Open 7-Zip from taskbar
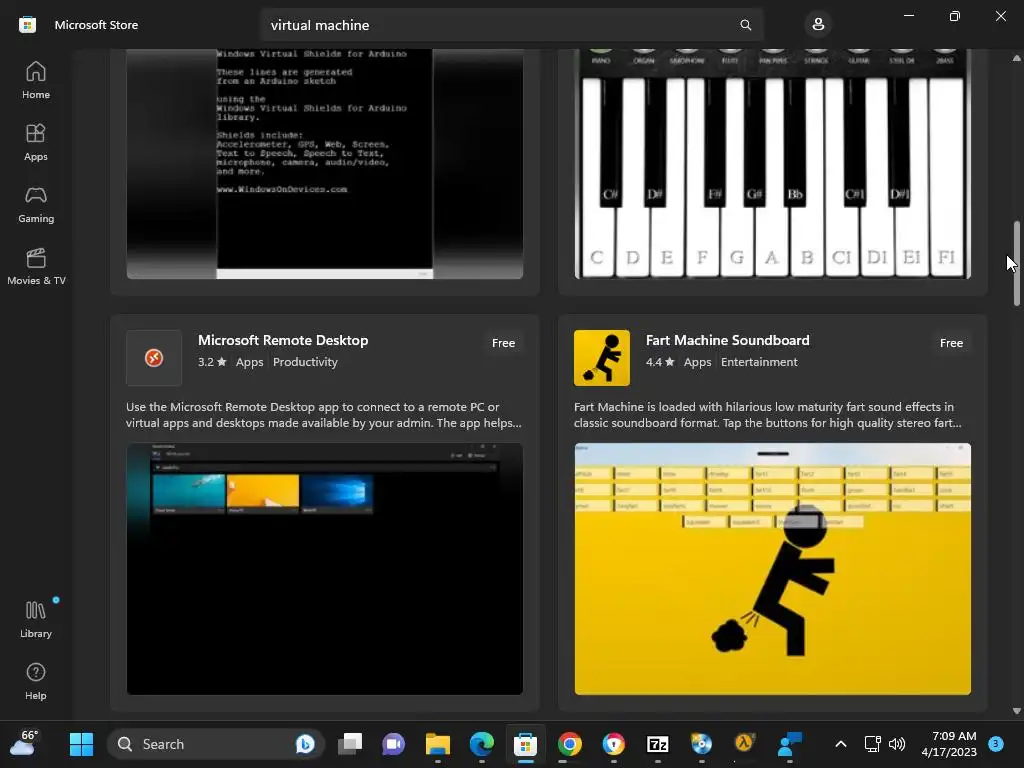The height and width of the screenshot is (768, 1024). tap(657, 744)
